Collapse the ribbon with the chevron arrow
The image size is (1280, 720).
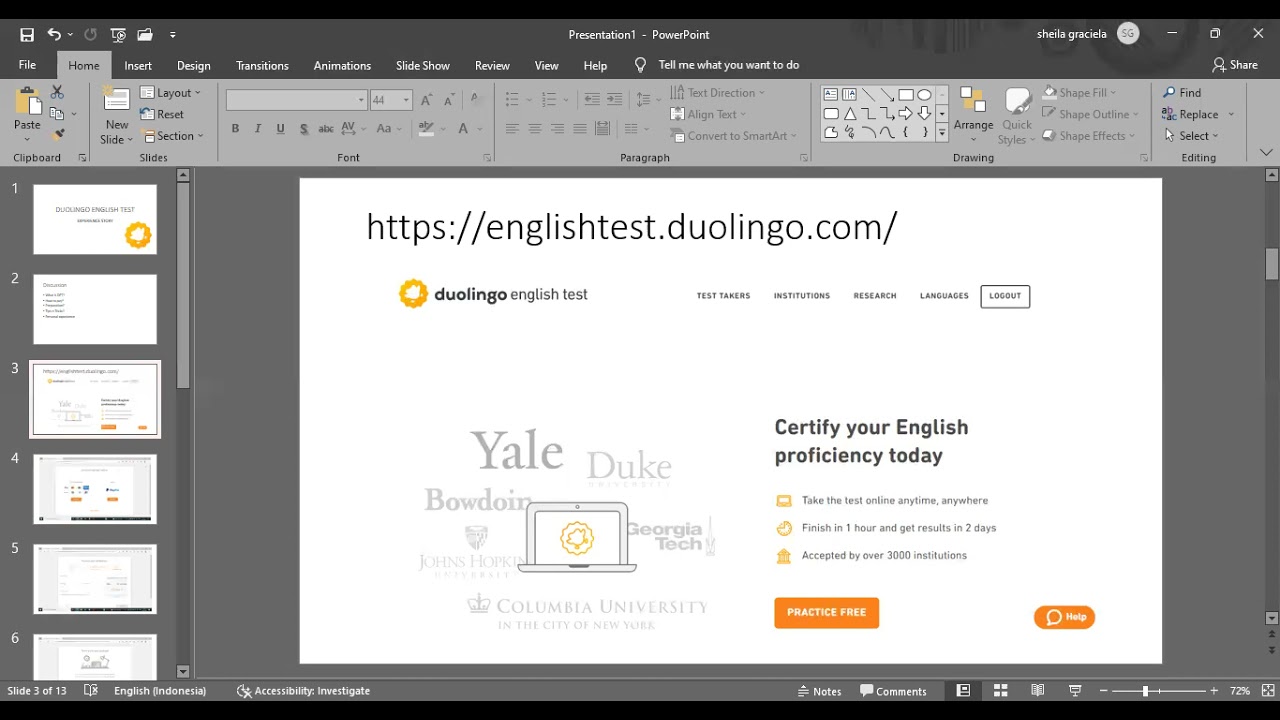tap(1266, 153)
